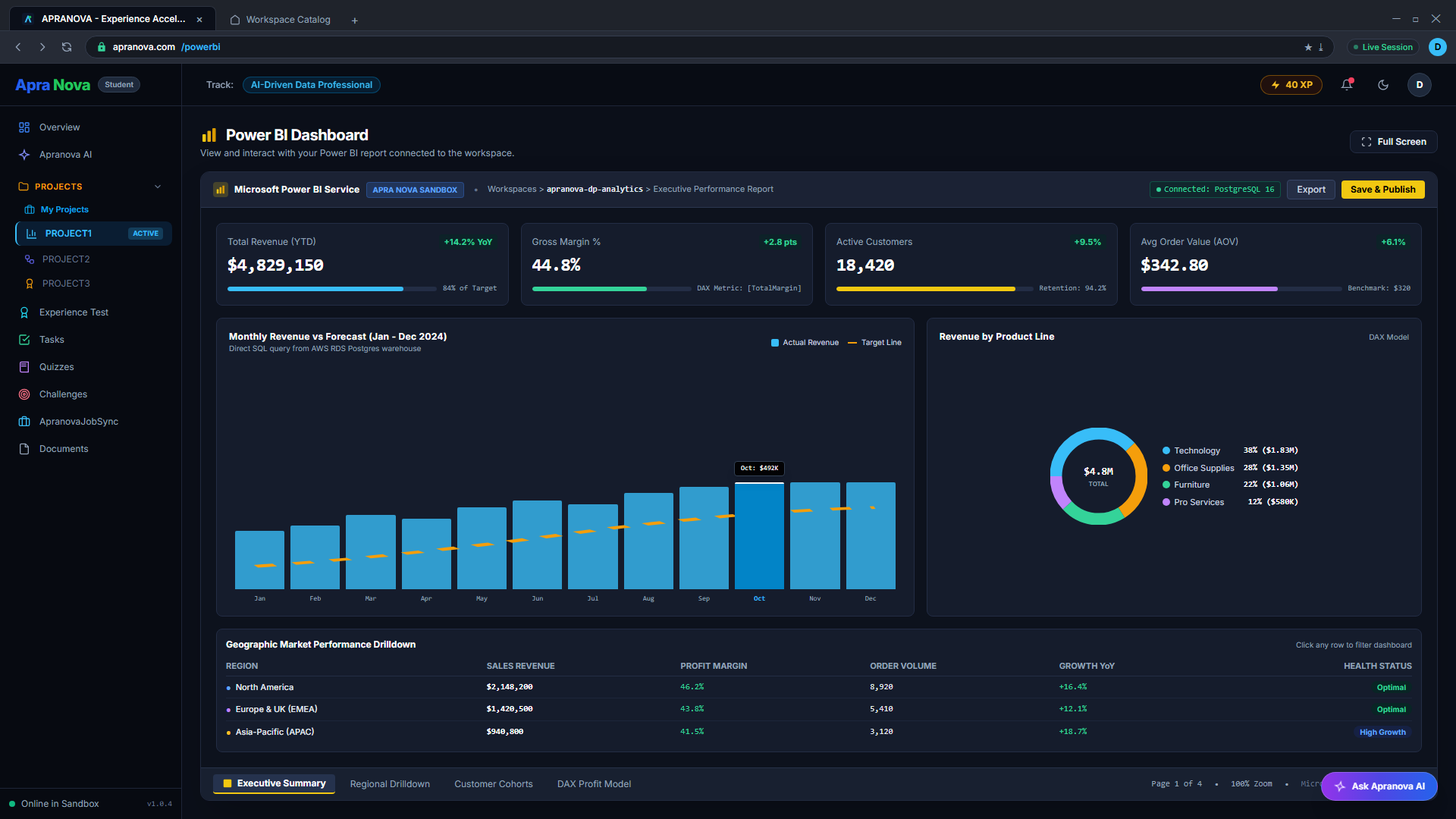
Task: Switch to DAX Profit Model tab
Action: [594, 784]
